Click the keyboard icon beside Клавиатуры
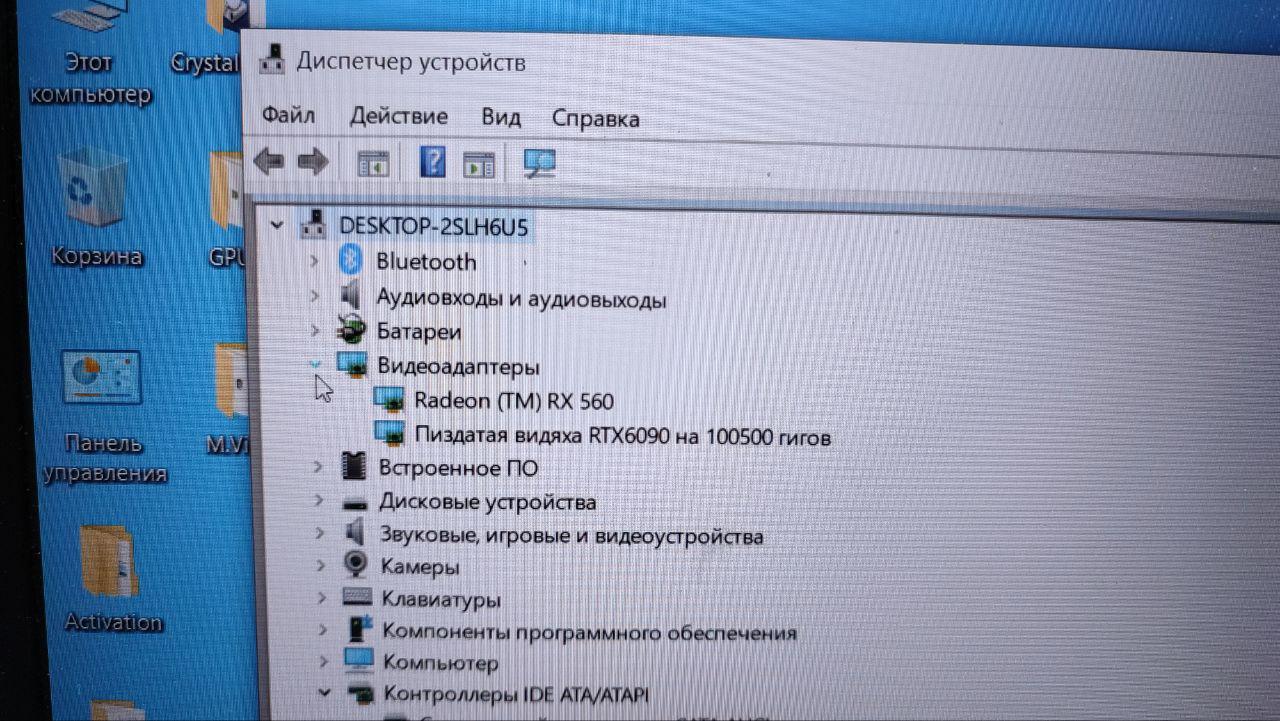 357,598
